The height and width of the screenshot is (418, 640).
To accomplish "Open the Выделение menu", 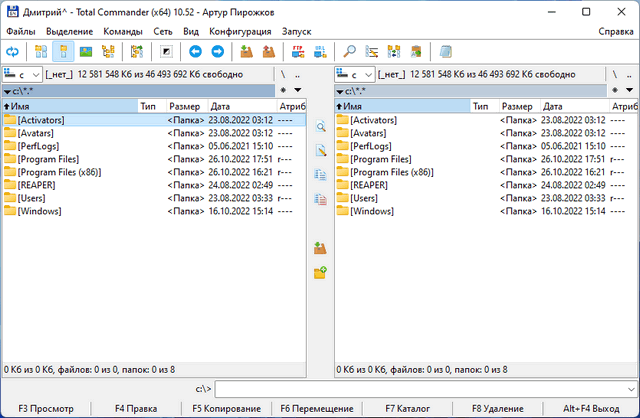I will point(69,32).
